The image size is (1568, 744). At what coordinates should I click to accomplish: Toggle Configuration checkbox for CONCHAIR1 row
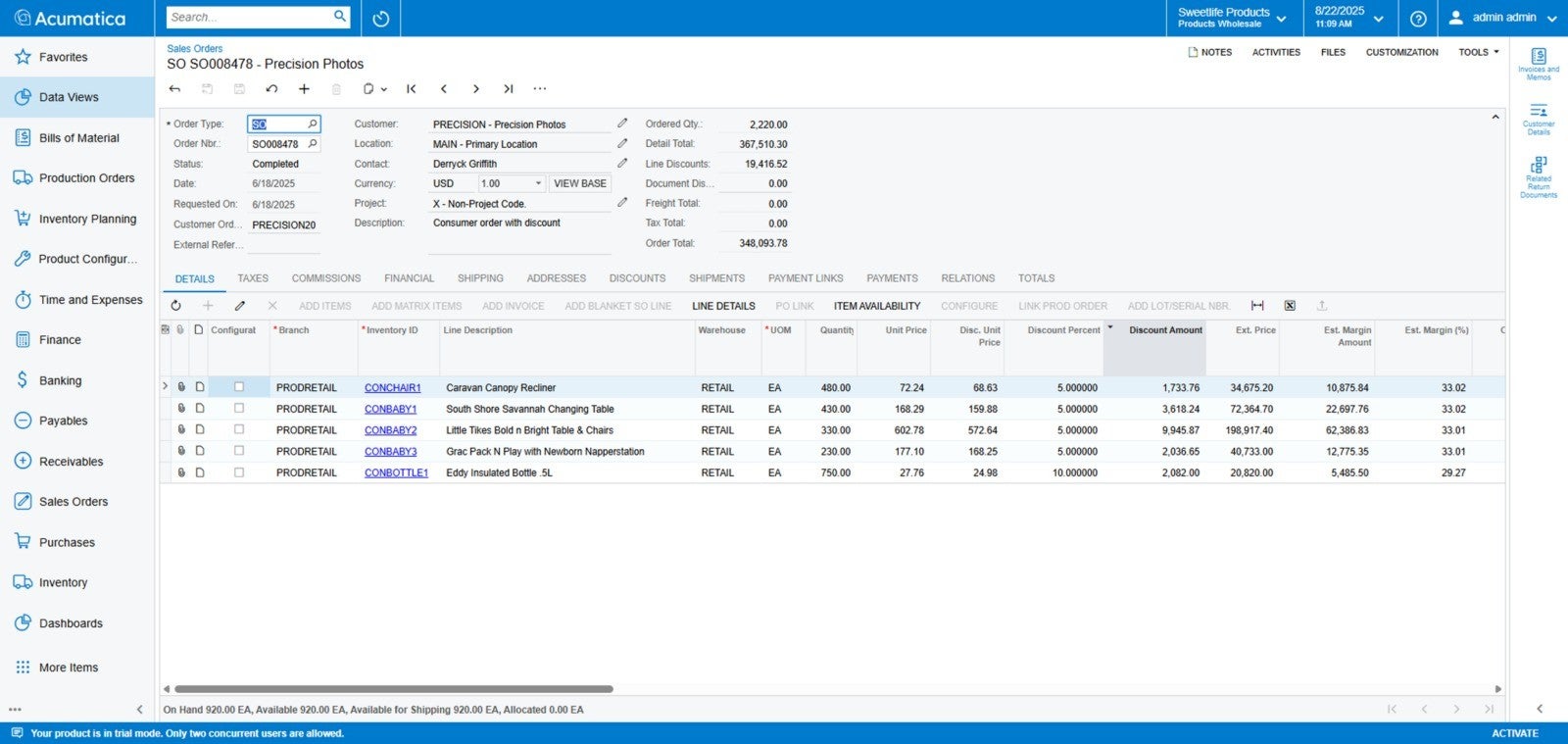[x=239, y=387]
